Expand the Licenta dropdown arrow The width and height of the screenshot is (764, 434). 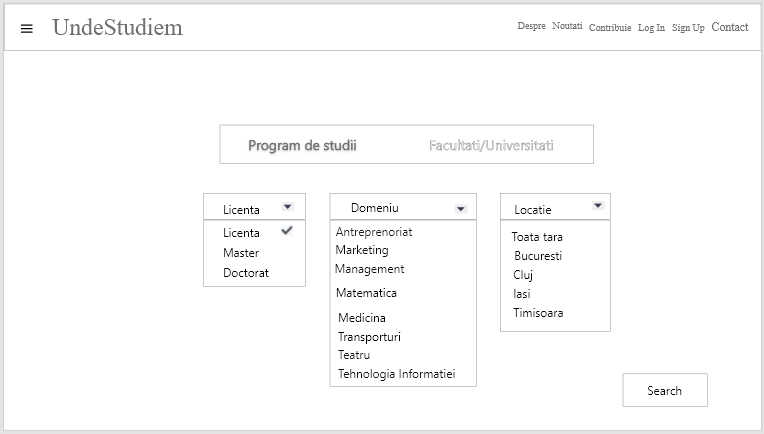[x=287, y=207]
